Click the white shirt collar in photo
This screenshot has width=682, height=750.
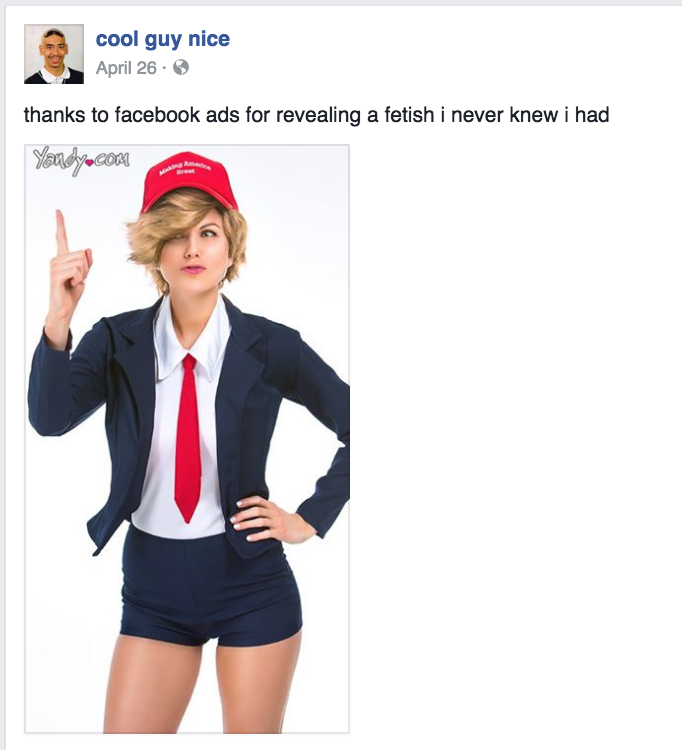190,338
